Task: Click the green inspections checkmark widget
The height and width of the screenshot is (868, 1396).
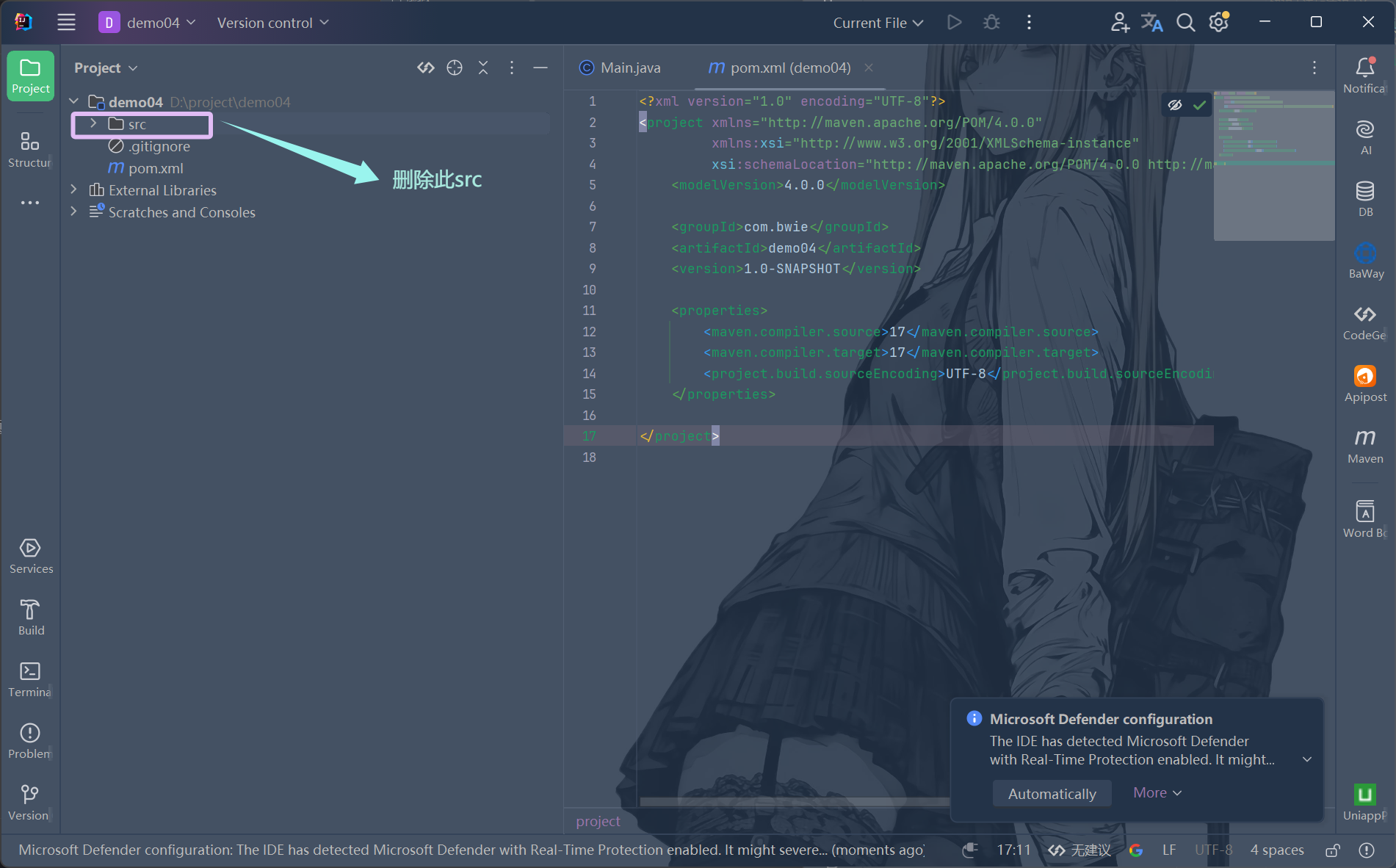Action: (1199, 105)
